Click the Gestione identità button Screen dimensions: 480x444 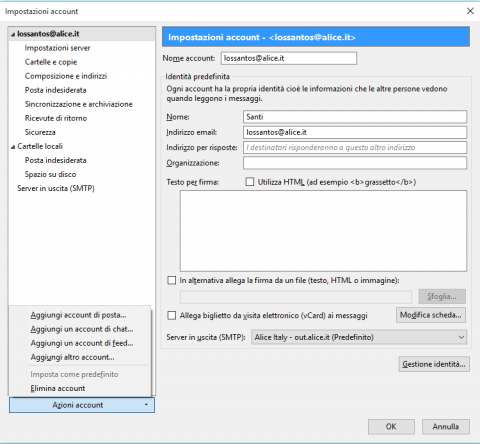434,364
